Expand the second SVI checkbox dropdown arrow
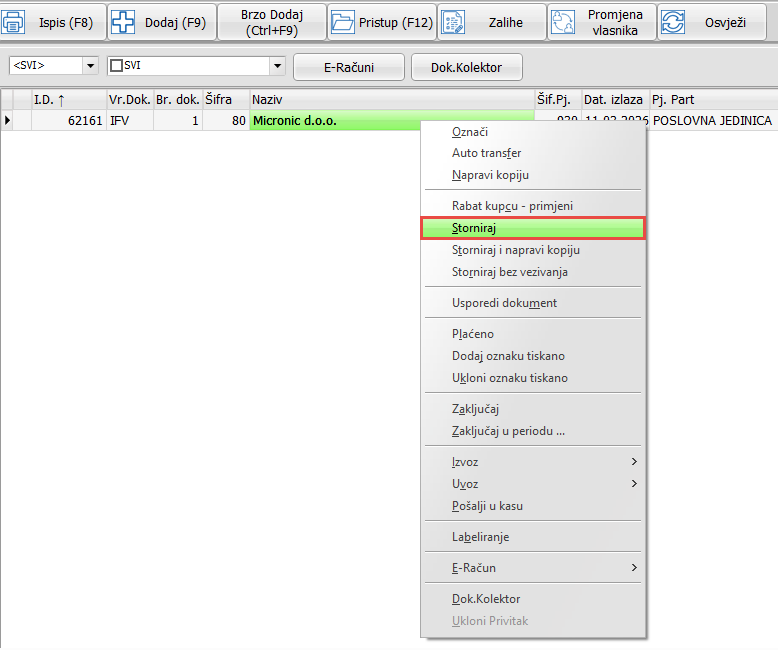Image resolution: width=778 pixels, height=650 pixels. pos(277,66)
